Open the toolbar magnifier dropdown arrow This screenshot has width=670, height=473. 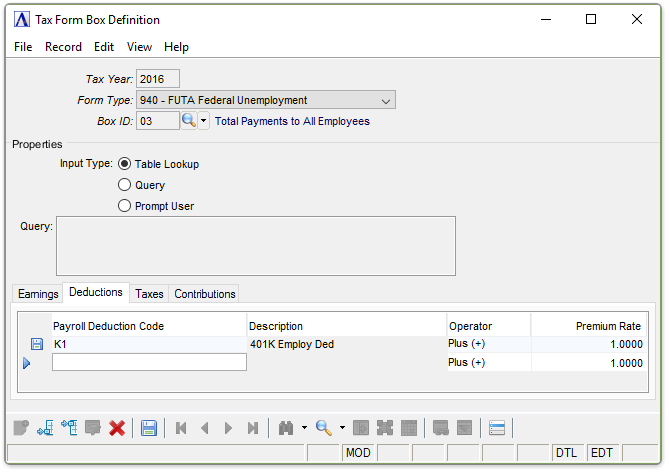click(x=342, y=428)
